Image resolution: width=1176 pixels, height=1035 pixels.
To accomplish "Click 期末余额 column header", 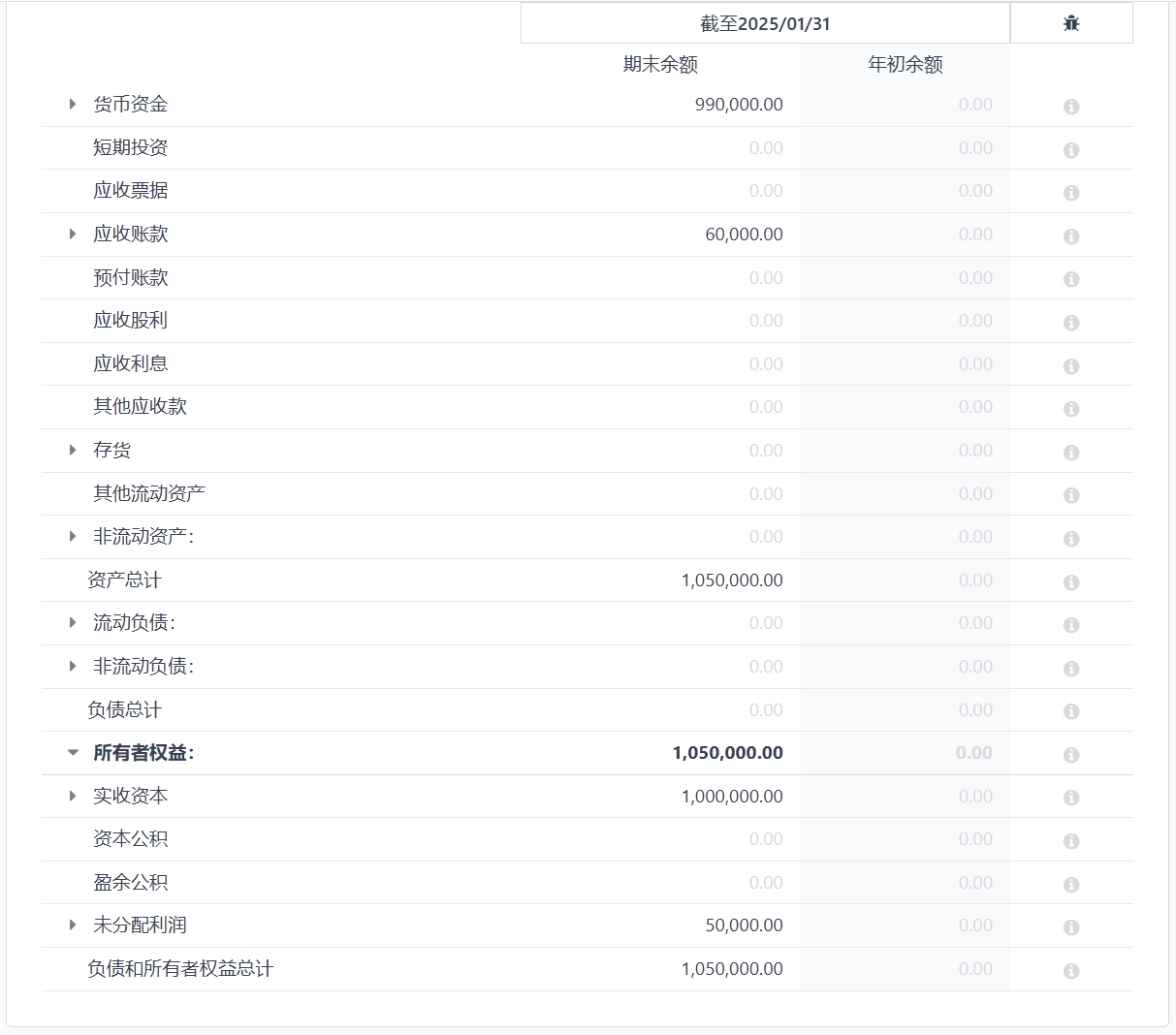I will [660, 65].
